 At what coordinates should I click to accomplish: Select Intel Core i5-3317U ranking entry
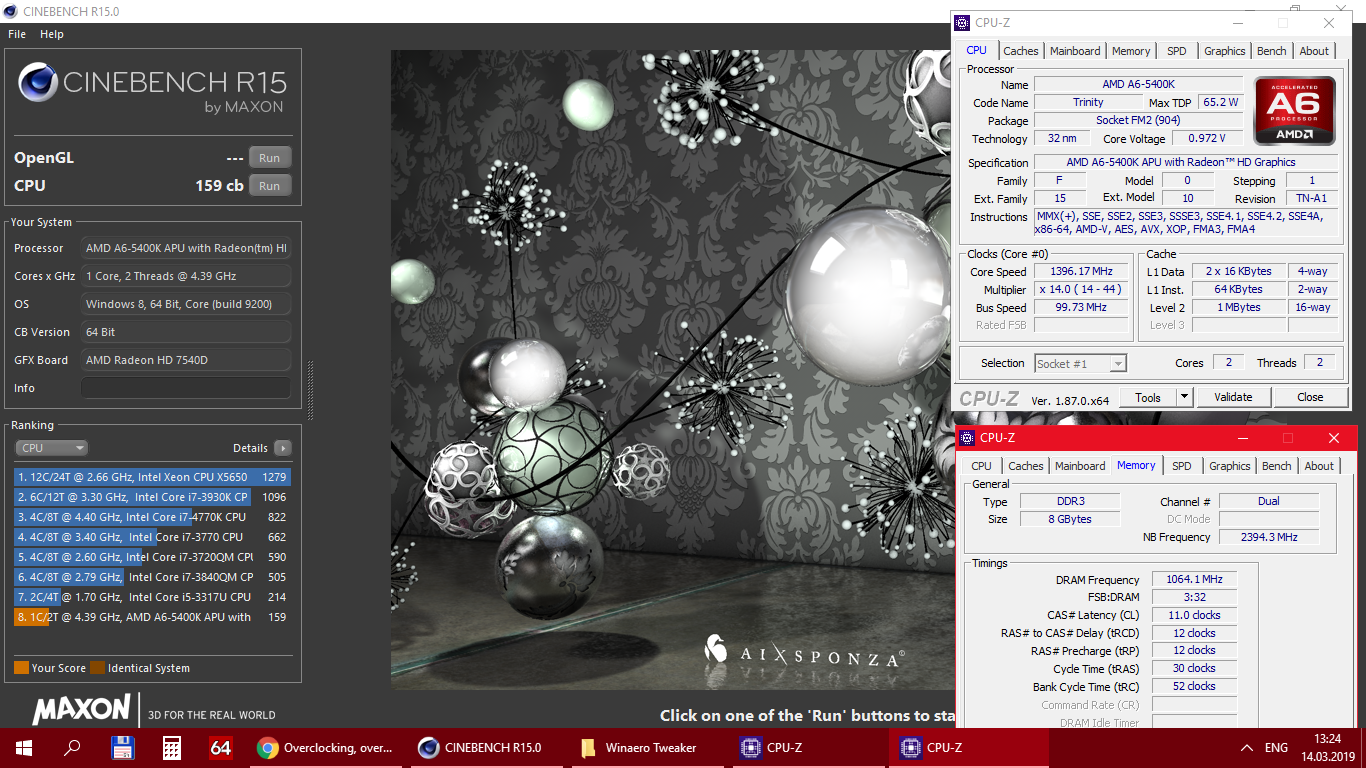pyautogui.click(x=152, y=597)
